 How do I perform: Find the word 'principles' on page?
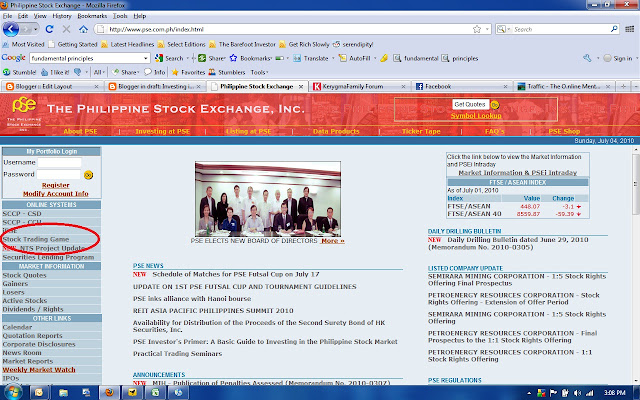click(x=460, y=58)
